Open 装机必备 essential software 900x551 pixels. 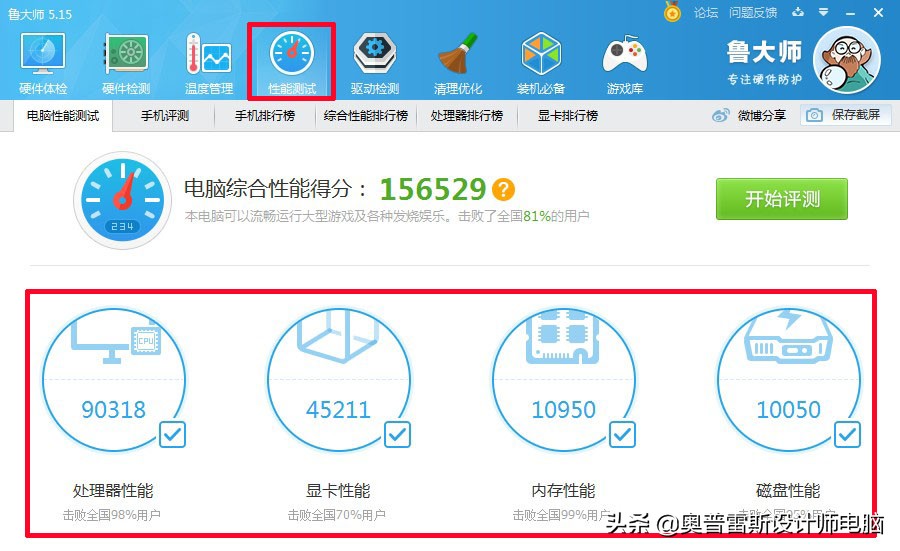click(x=541, y=63)
